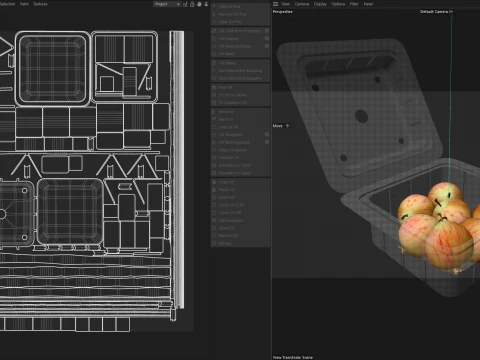Click the UV Straighten icon
The height and width of the screenshot is (360, 480).
(x=214, y=135)
